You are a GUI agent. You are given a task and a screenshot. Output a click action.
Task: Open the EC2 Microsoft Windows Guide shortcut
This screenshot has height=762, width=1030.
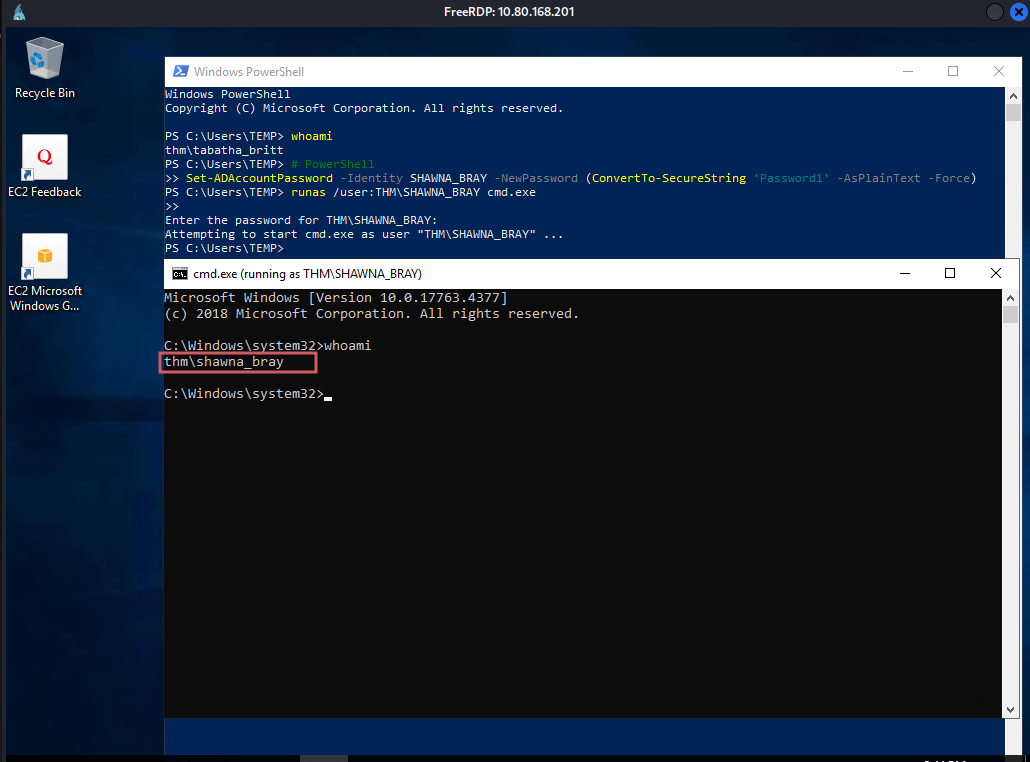[44, 258]
